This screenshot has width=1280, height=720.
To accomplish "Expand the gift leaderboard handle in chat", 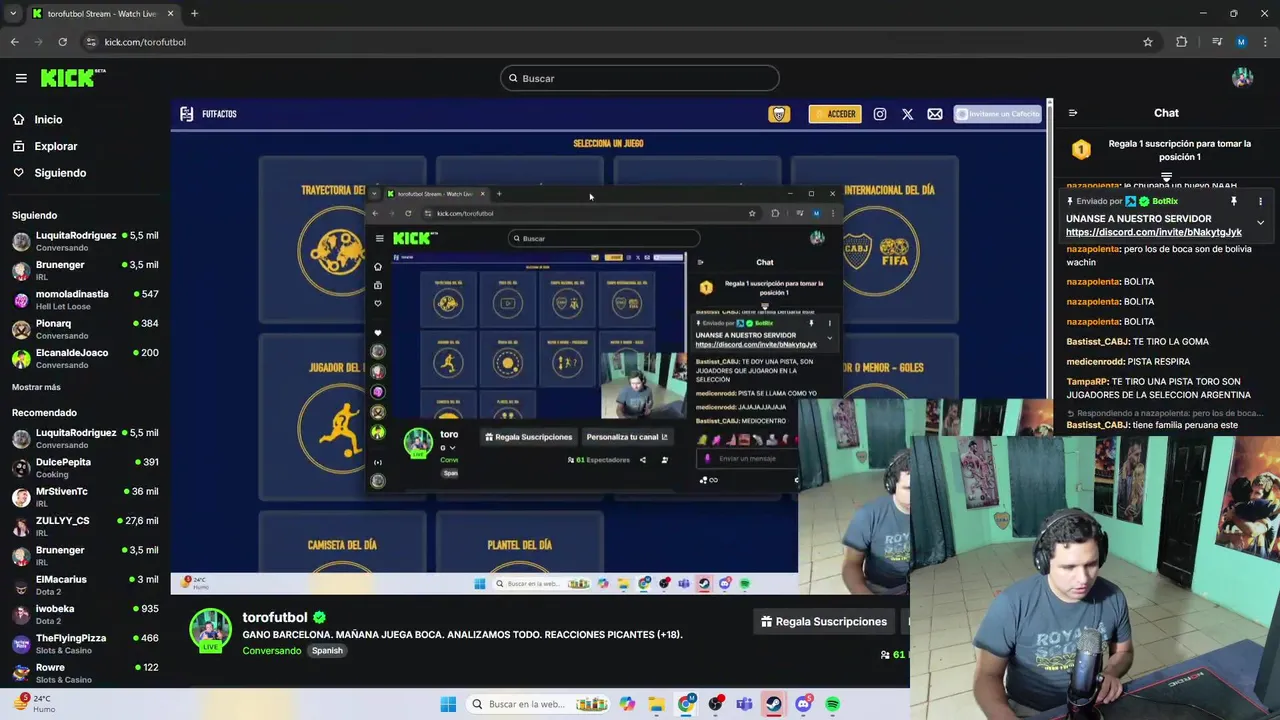I will tap(1166, 177).
